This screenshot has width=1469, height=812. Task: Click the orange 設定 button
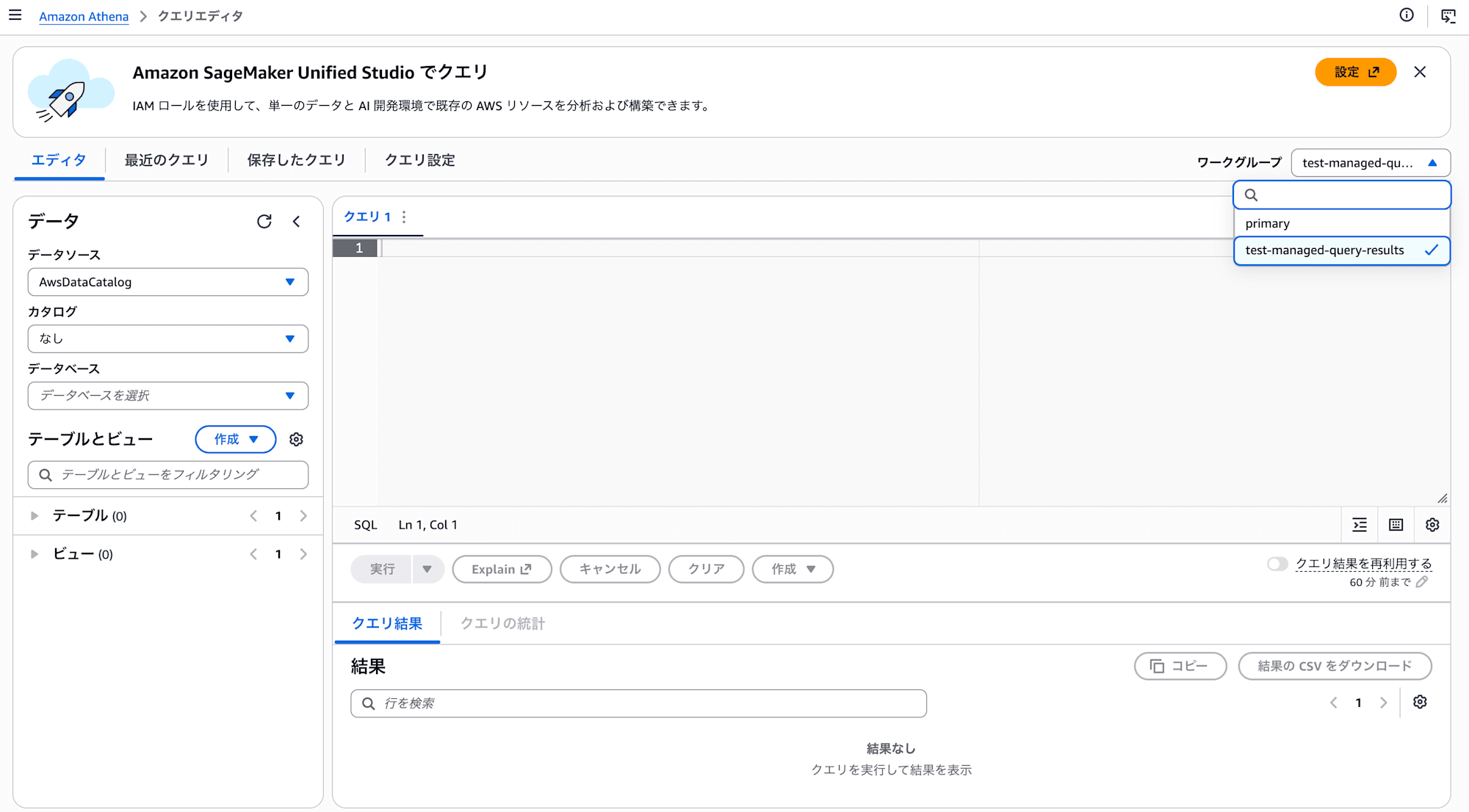click(1355, 72)
